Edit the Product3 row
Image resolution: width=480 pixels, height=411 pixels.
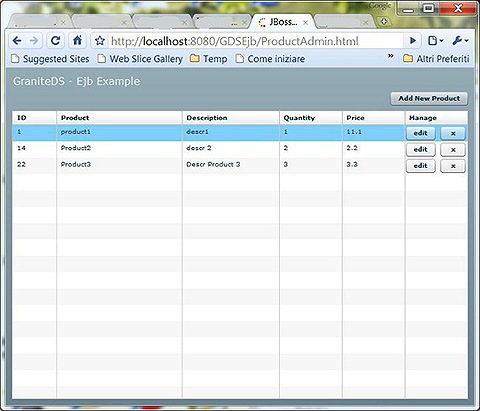click(x=421, y=166)
